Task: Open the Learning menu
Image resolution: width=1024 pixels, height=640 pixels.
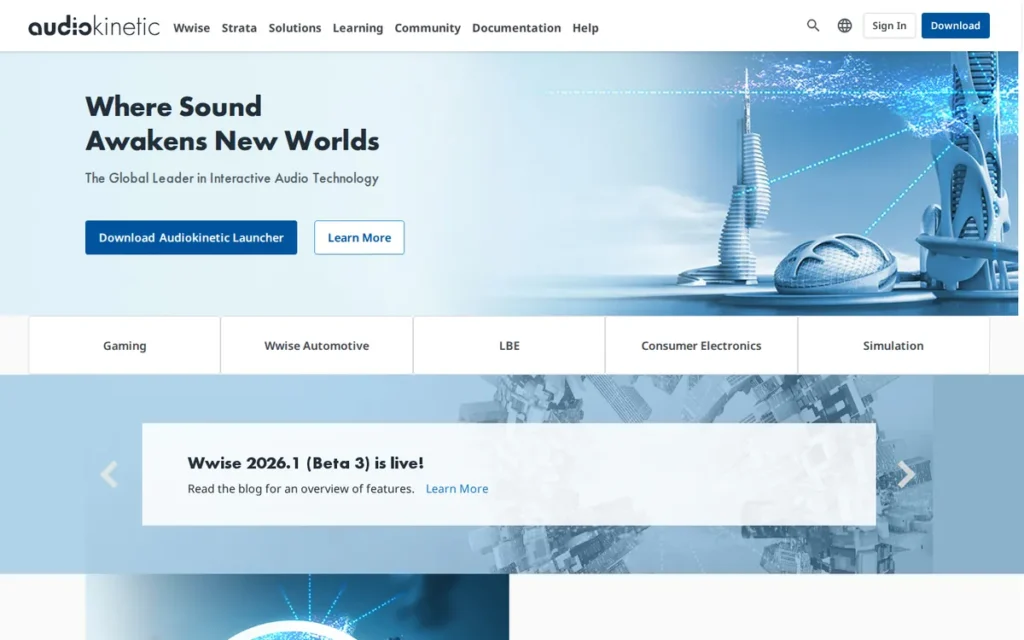Action: 358,28
